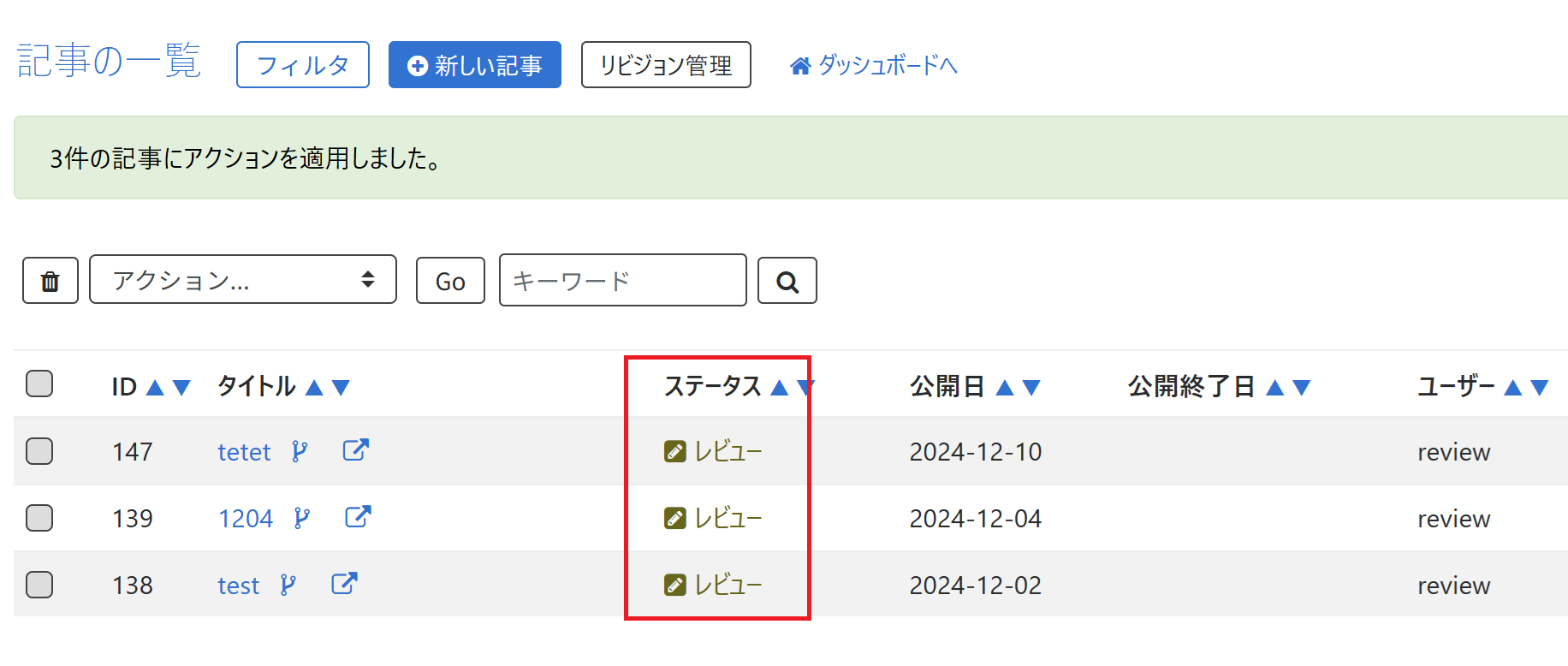Click review pencil icon in row 138
1568x666 pixels.
click(675, 585)
